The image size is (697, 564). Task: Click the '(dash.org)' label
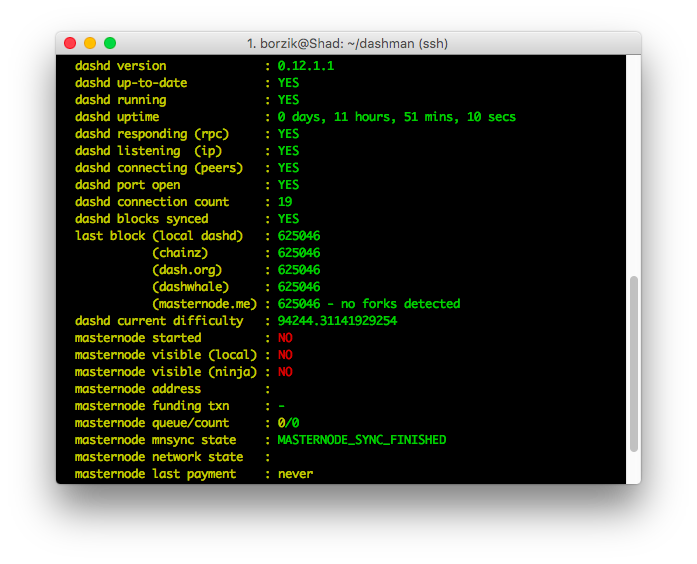tap(187, 270)
